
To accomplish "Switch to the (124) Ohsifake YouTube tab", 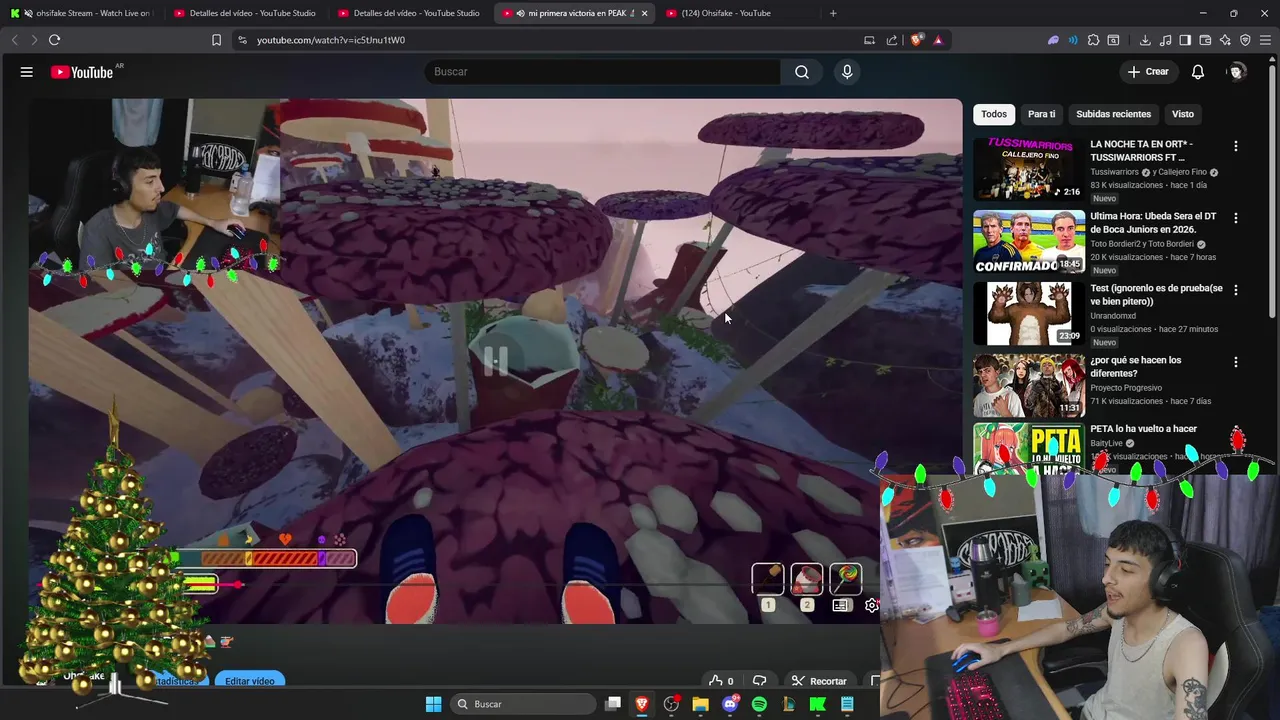I will tap(735, 13).
